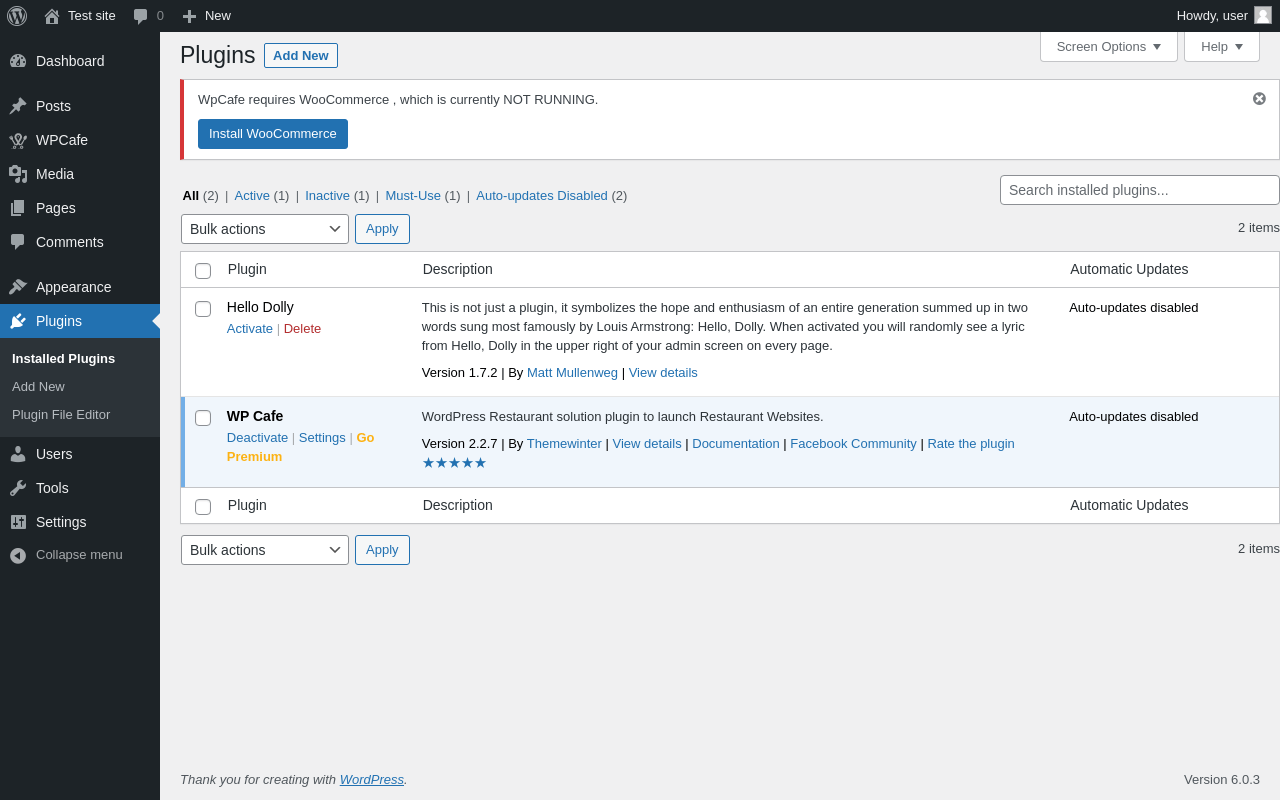1280x800 pixels.
Task: Check the Hello Dolly plugin checkbox
Action: [203, 309]
